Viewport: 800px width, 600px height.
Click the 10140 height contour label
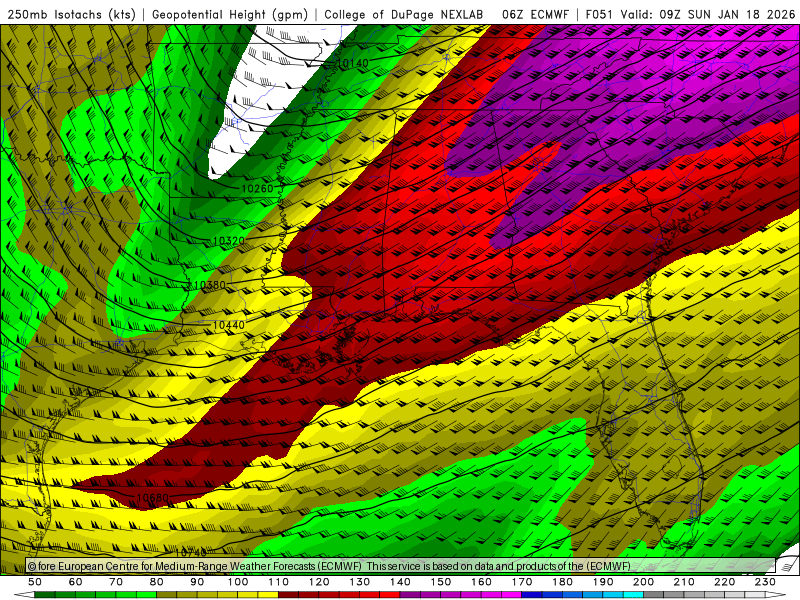353,63
